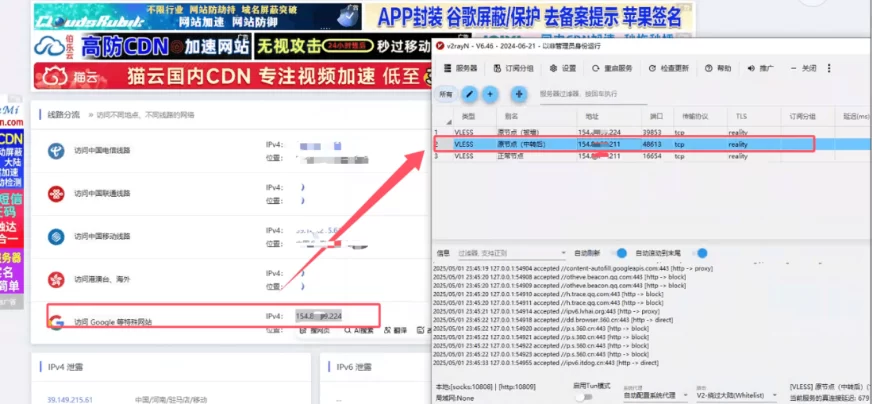Click the 线路分流 section heading
Image resolution: width=873 pixels, height=404 pixels.
[63, 115]
